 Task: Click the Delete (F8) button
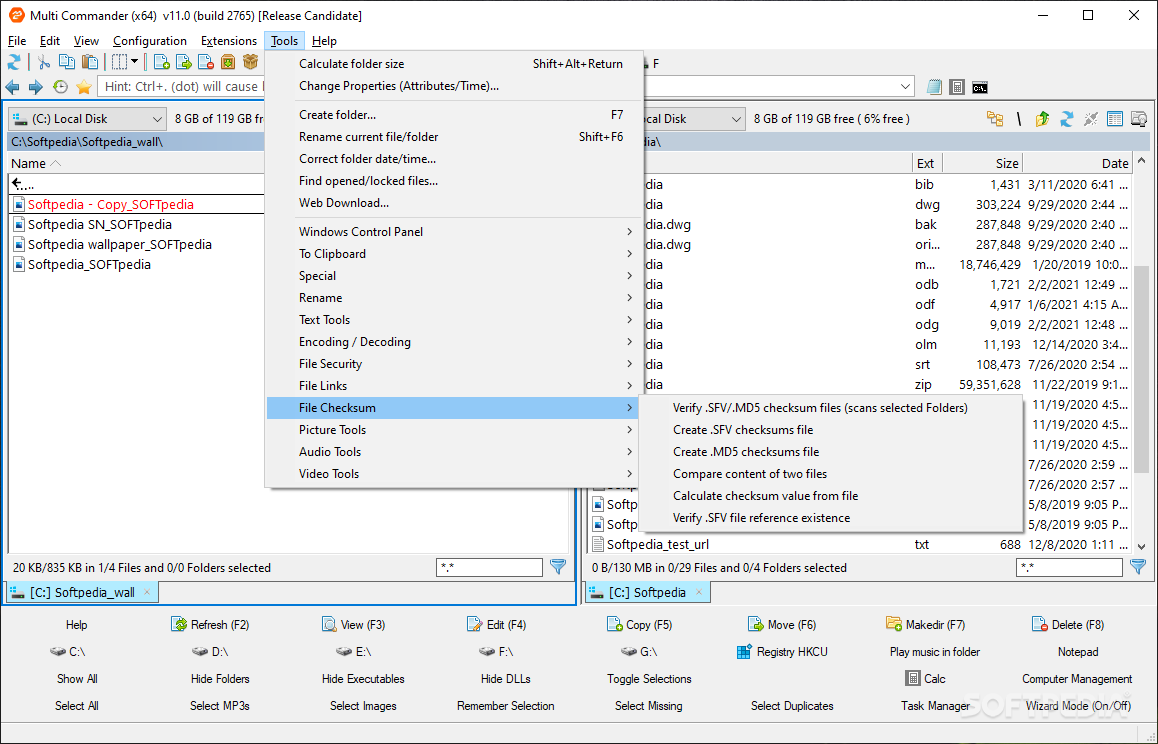click(x=1068, y=624)
